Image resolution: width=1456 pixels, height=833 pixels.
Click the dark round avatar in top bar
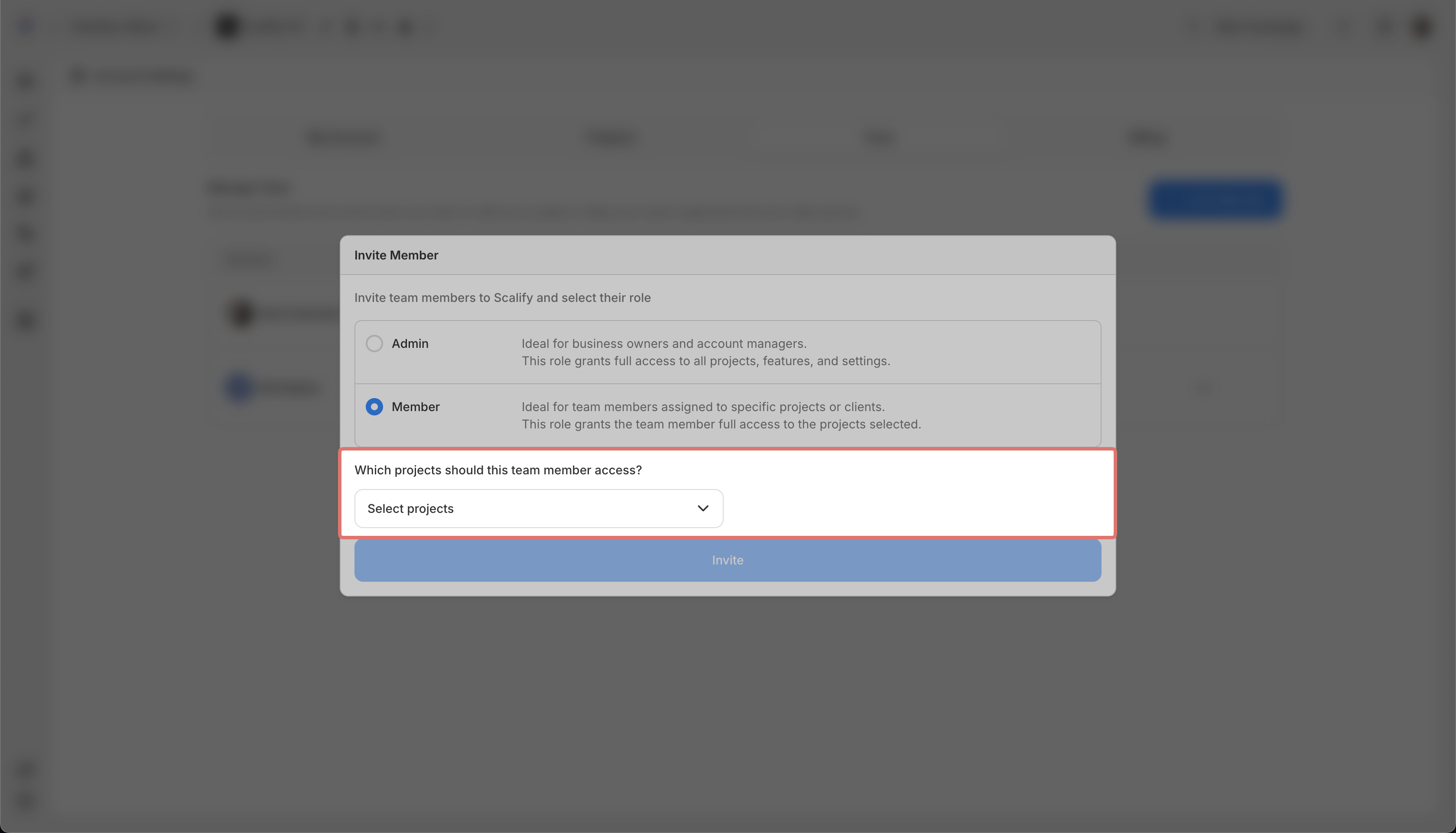click(x=227, y=27)
